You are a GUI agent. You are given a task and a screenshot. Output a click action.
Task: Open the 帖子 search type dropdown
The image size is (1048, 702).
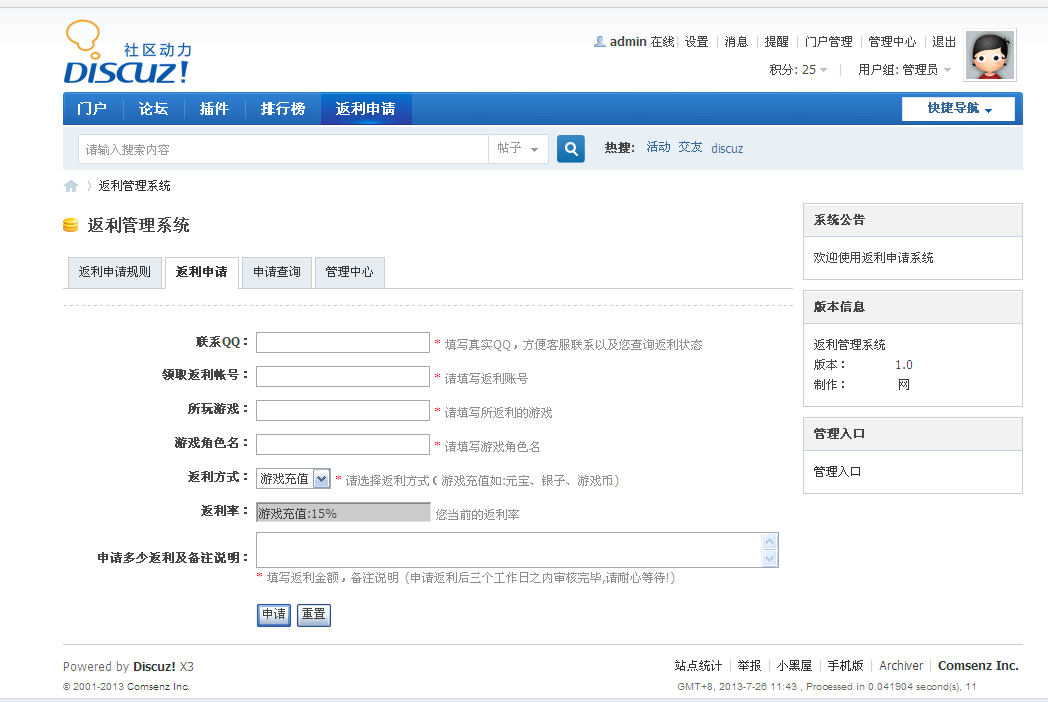coord(518,148)
